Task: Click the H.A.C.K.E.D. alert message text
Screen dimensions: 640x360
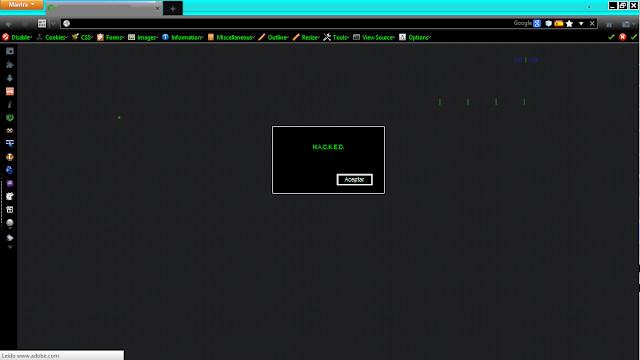Action: 328,147
